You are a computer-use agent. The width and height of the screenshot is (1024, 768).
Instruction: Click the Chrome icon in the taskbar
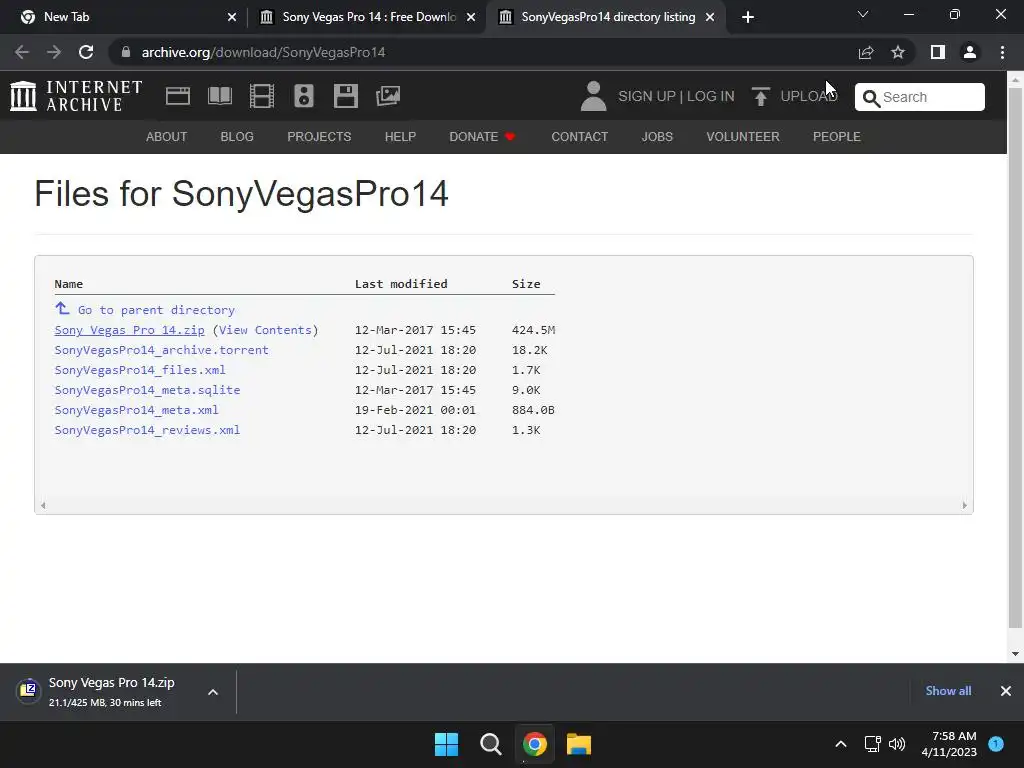pyautogui.click(x=534, y=744)
